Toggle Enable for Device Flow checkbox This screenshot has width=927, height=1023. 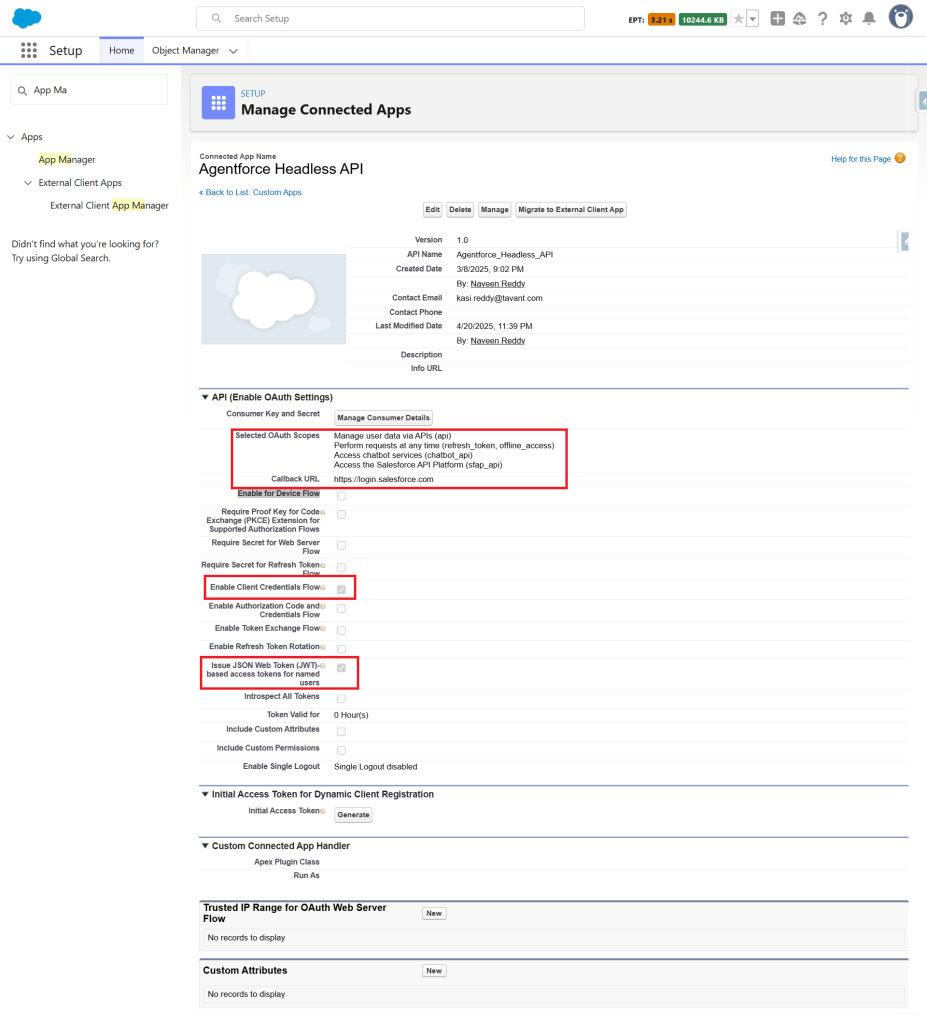[x=341, y=495]
